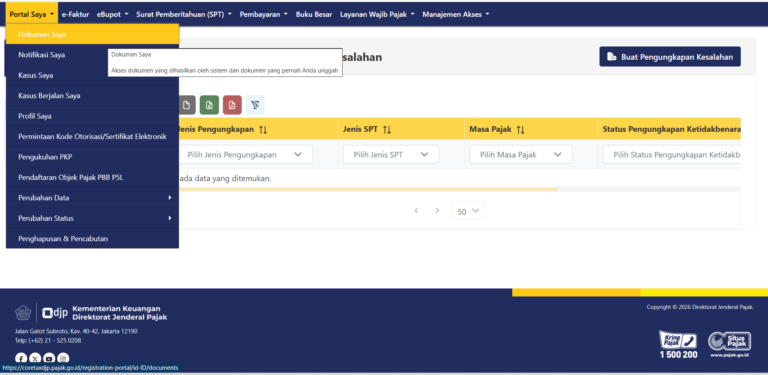Select Dokumen Saya menu item
Viewport: 768px width, 375px height.
point(92,34)
